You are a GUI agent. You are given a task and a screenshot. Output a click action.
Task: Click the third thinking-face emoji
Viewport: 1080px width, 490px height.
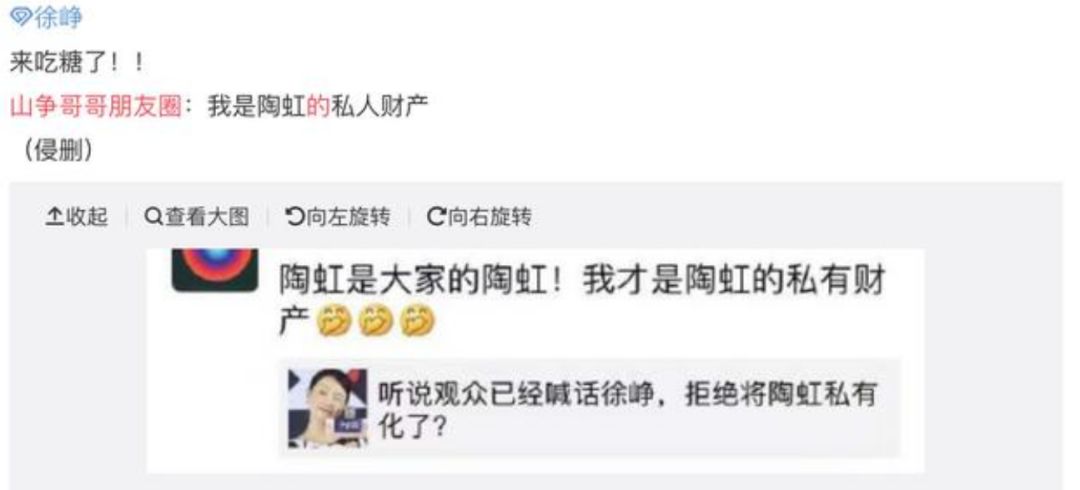coord(418,322)
